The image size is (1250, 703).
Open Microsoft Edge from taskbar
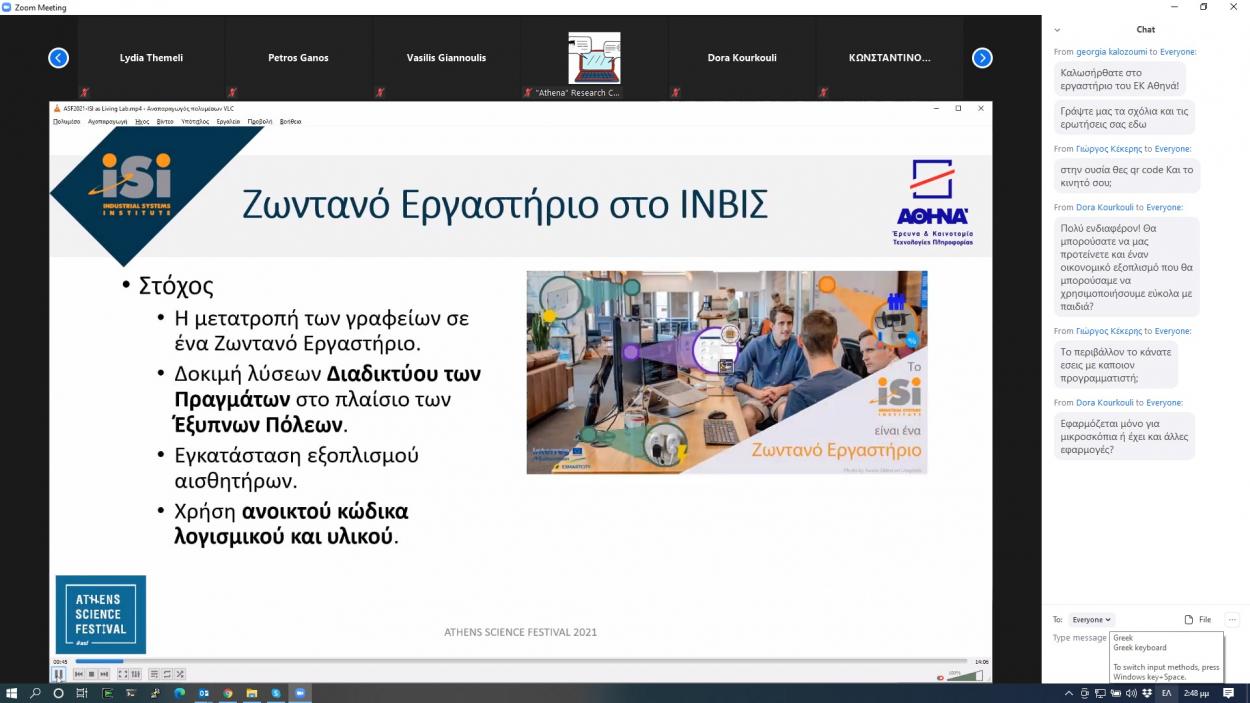(180, 693)
